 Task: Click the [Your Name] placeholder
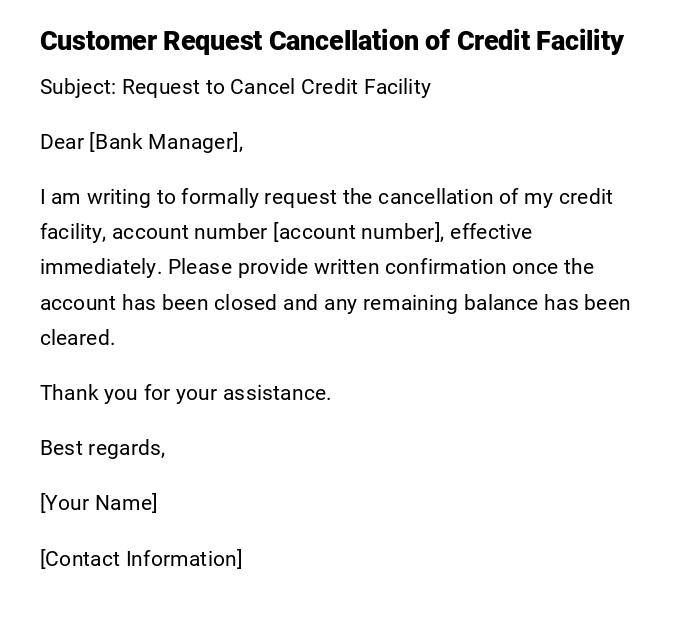(x=98, y=503)
